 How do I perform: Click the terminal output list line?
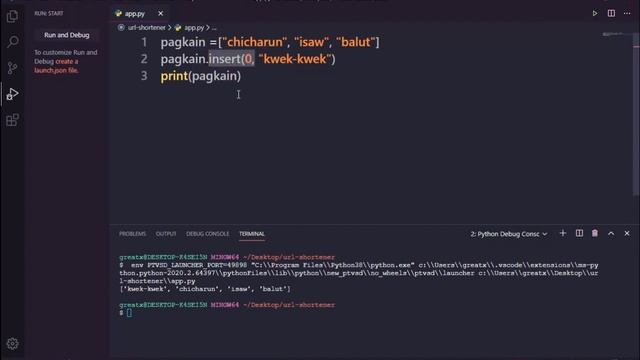tap(205, 289)
